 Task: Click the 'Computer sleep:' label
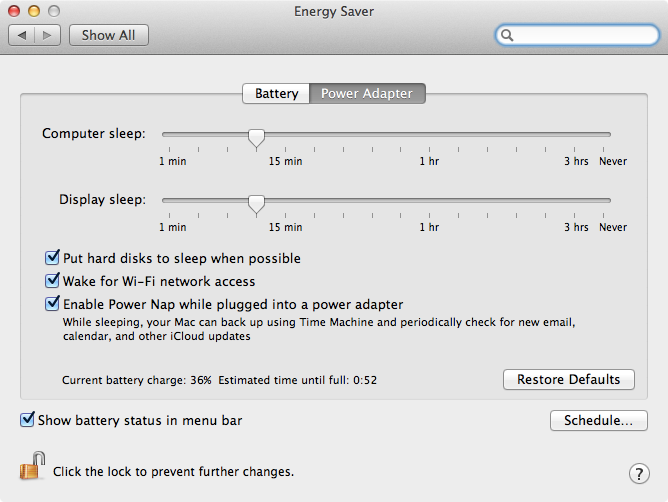[x=94, y=133]
